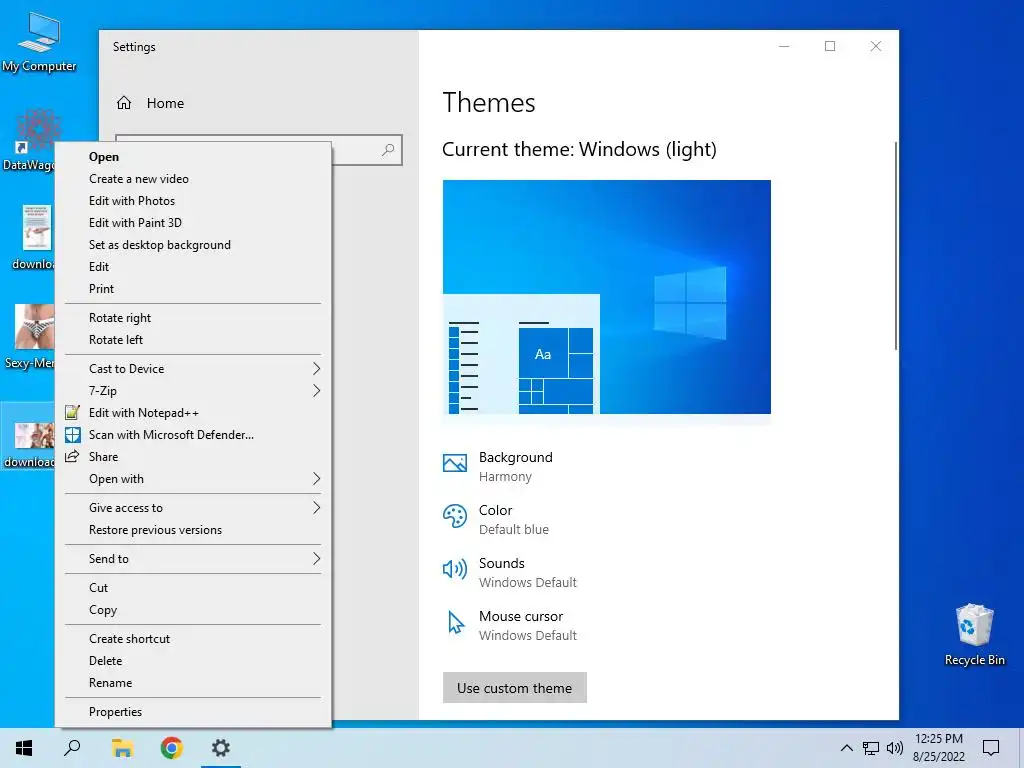The image size is (1024, 768).
Task: Open the Action Center notifications icon
Action: click(991, 748)
